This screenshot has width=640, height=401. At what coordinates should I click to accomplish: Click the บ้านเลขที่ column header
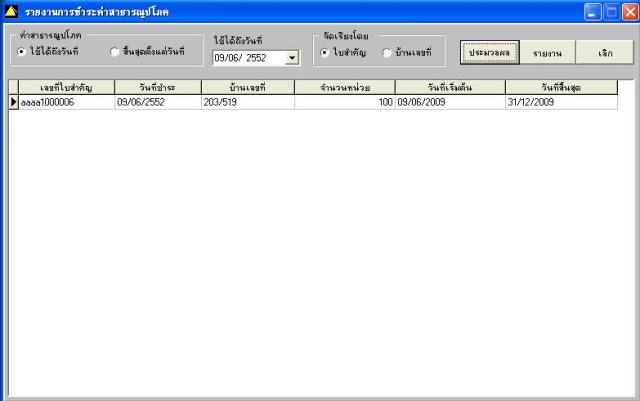click(248, 87)
